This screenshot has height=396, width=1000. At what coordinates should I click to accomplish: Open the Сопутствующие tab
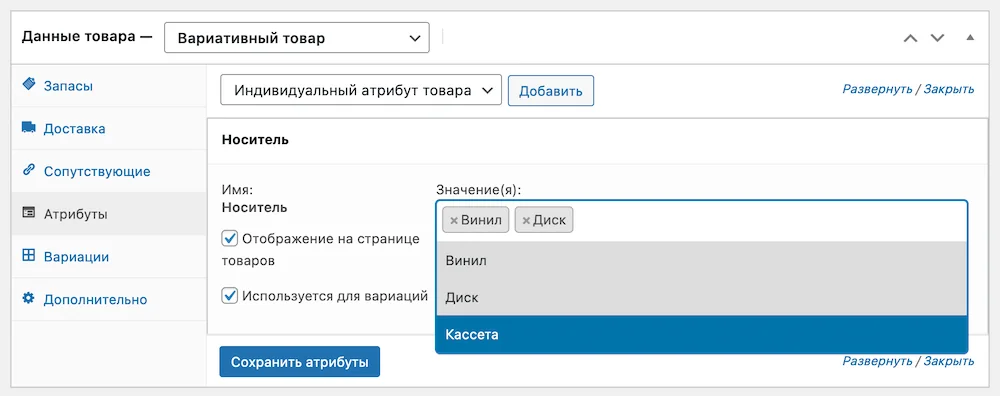(x=109, y=171)
